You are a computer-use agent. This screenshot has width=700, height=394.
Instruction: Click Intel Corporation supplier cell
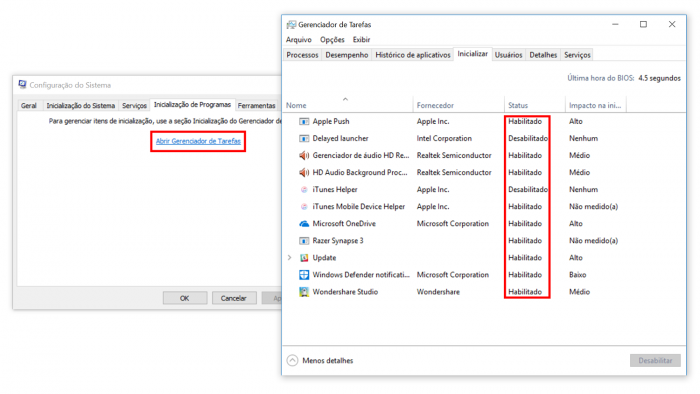(444, 138)
